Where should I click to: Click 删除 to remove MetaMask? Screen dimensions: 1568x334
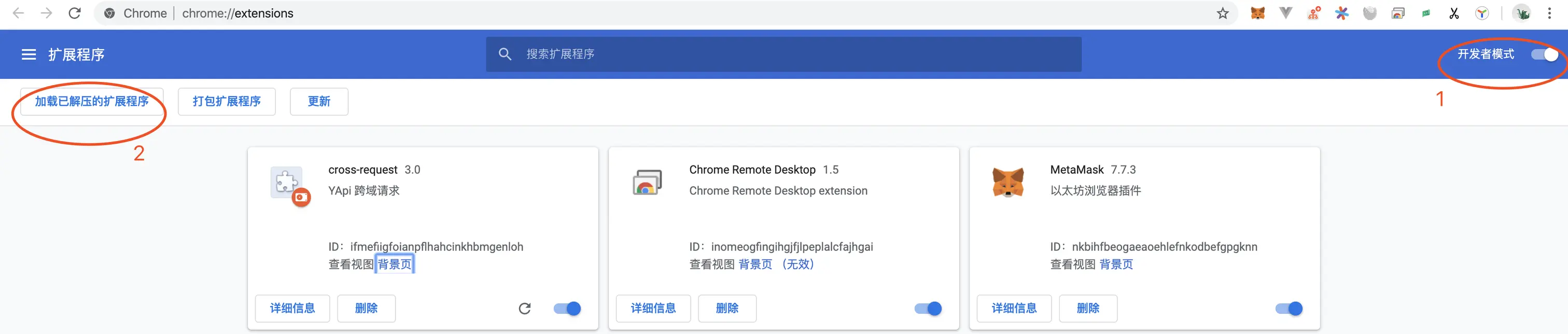[x=1088, y=309]
